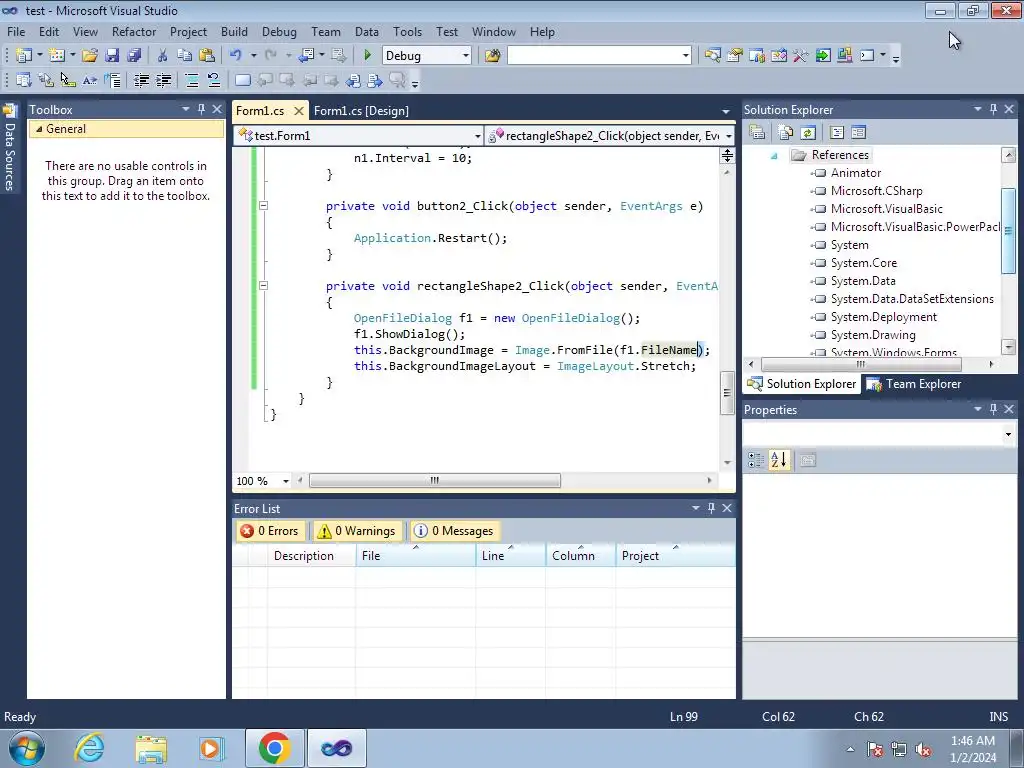
Task: Open the Properties object selector dropdown
Action: coord(1008,434)
